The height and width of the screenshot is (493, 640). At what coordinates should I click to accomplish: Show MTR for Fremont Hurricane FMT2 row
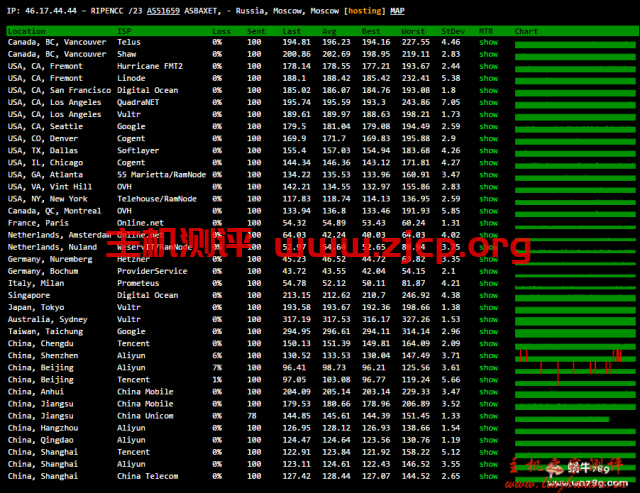pos(489,66)
